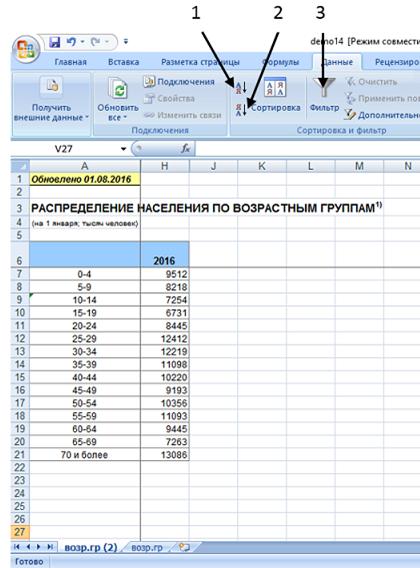Open the Name Box dropdown arrow
Image resolution: width=420 pixels, height=568 pixels.
point(123,149)
